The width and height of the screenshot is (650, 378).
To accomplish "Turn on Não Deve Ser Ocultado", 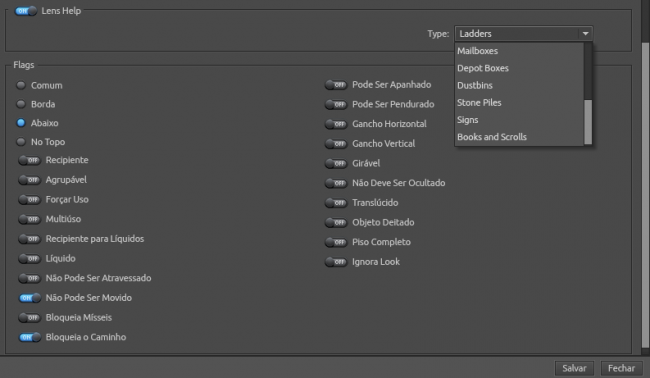I will pyautogui.click(x=336, y=183).
